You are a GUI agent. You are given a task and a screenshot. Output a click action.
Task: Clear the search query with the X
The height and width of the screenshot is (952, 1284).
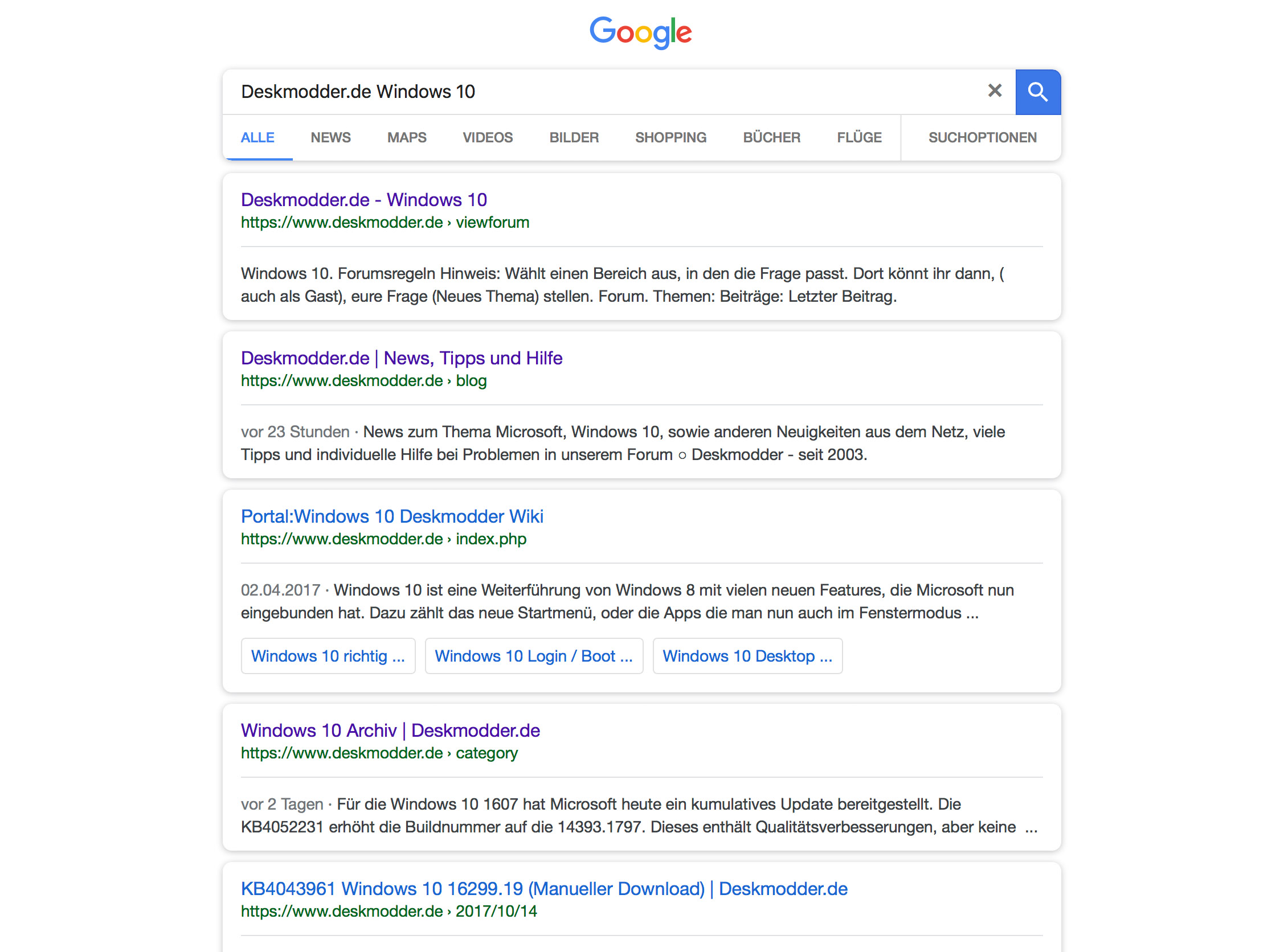(x=995, y=91)
